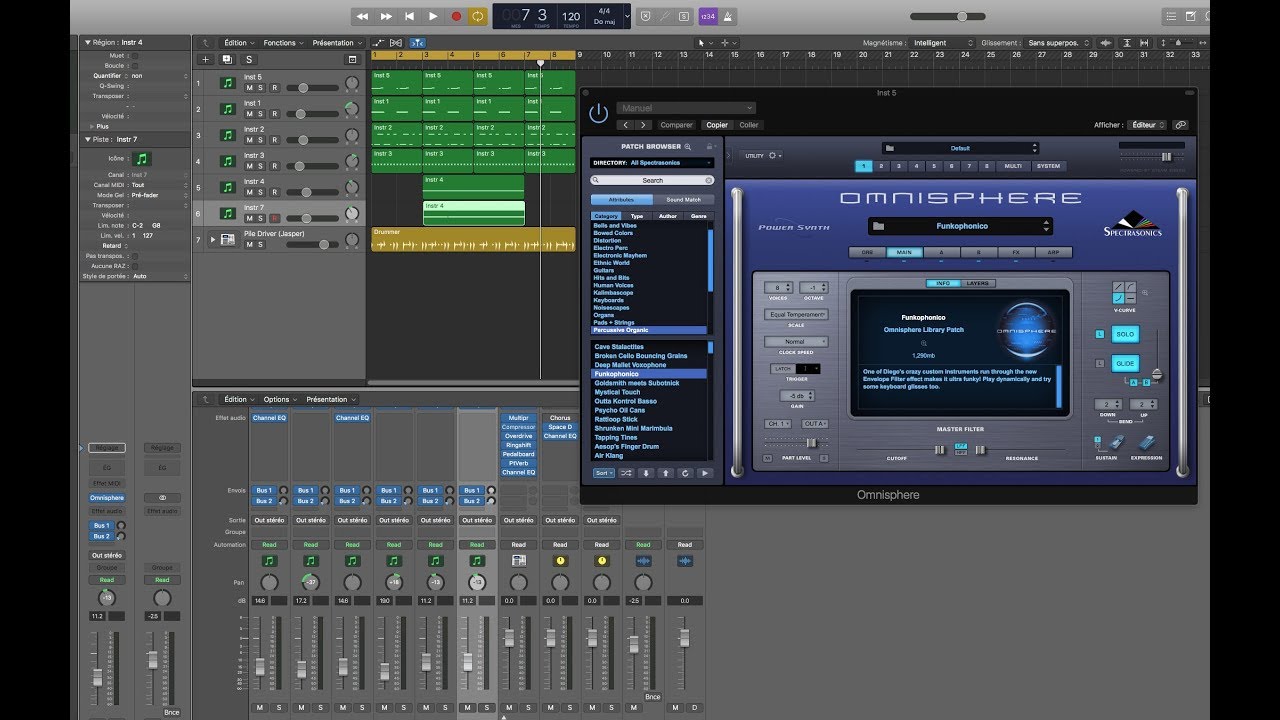The image size is (1280, 720).
Task: Expand the Pile Driver drummer track disclosure triangle
Action: click(211, 240)
